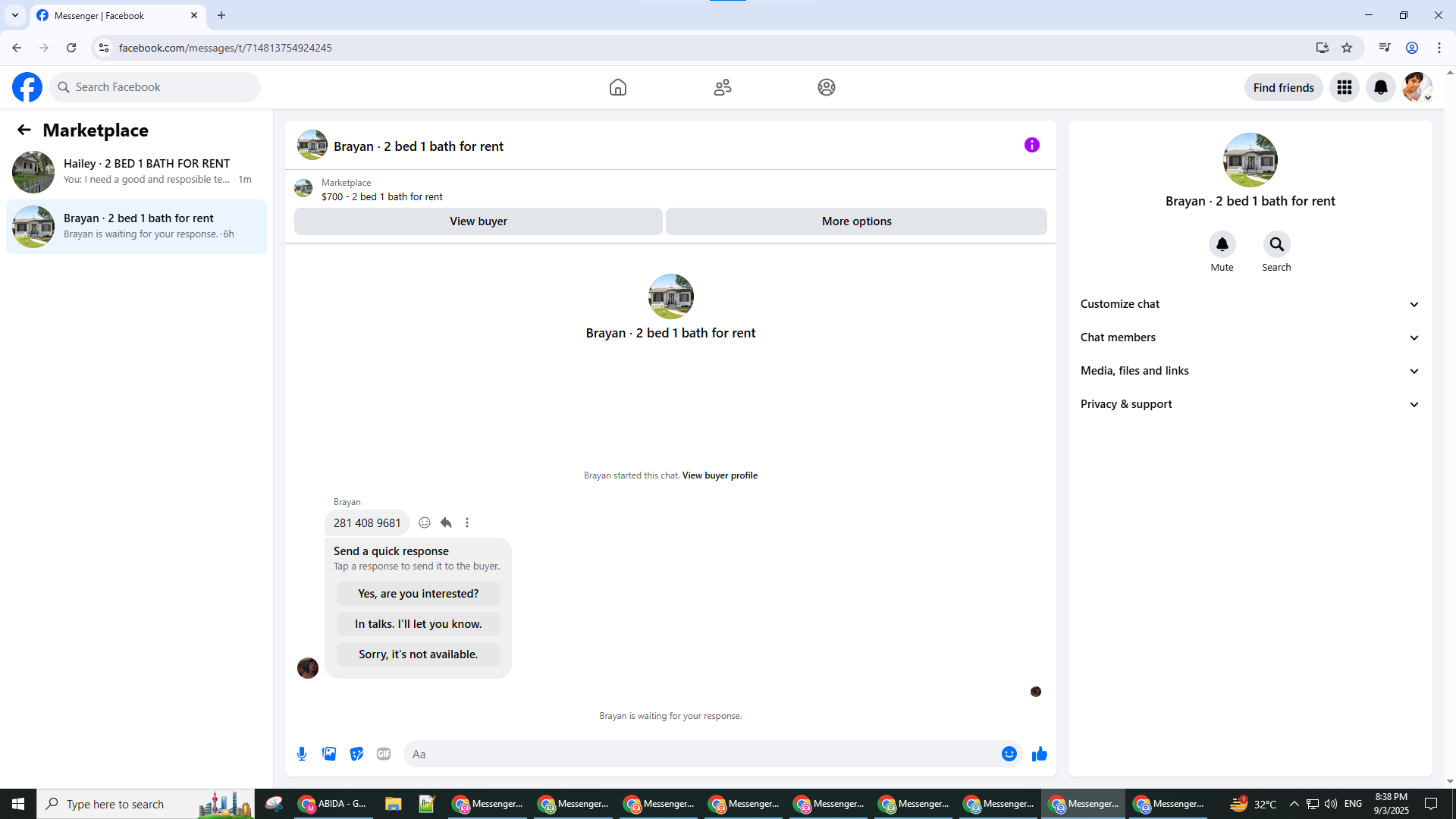
Task: Click the Search Facebook field
Action: coord(155,87)
